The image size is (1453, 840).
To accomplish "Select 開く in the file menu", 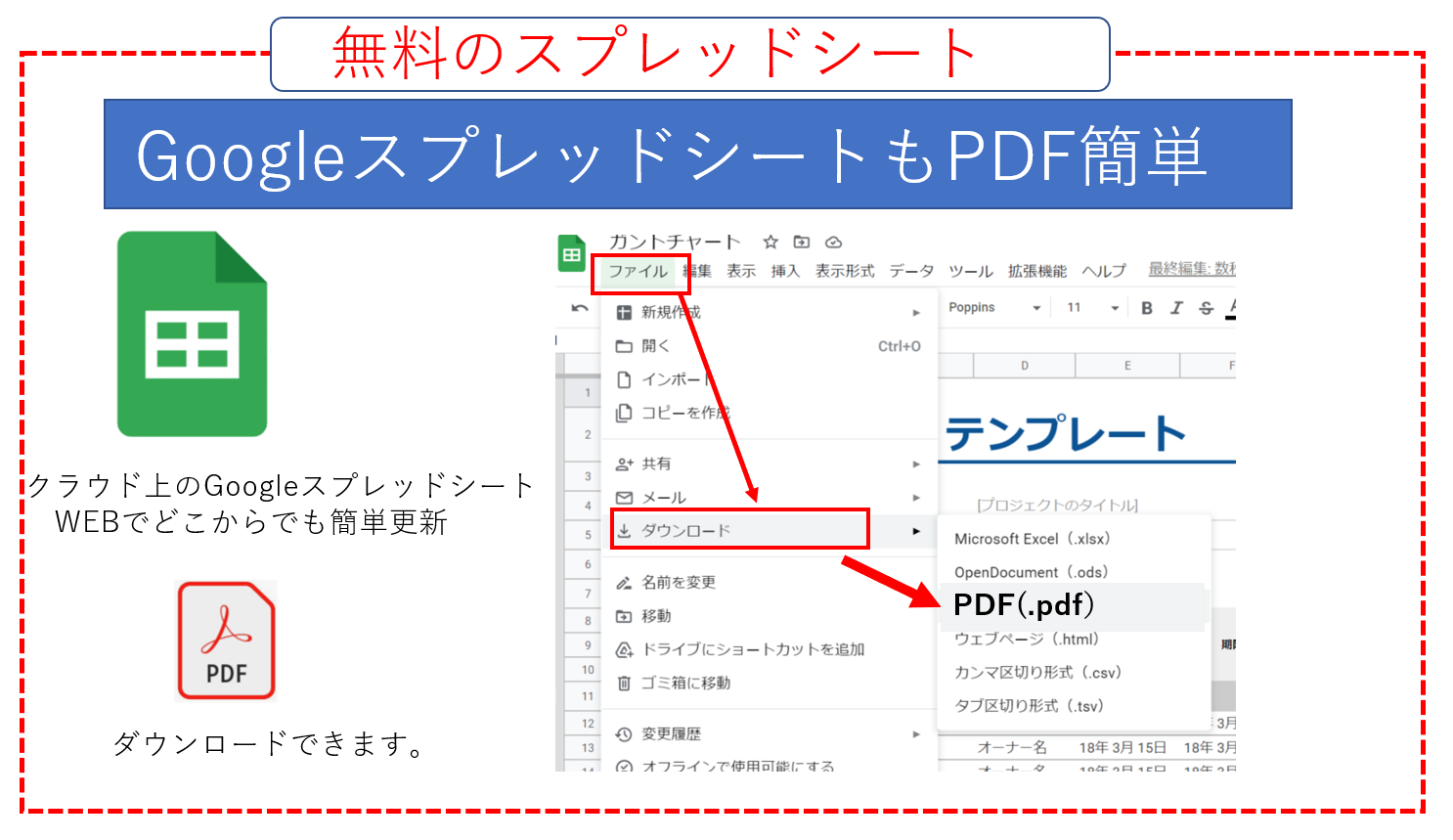I will coord(770,346).
